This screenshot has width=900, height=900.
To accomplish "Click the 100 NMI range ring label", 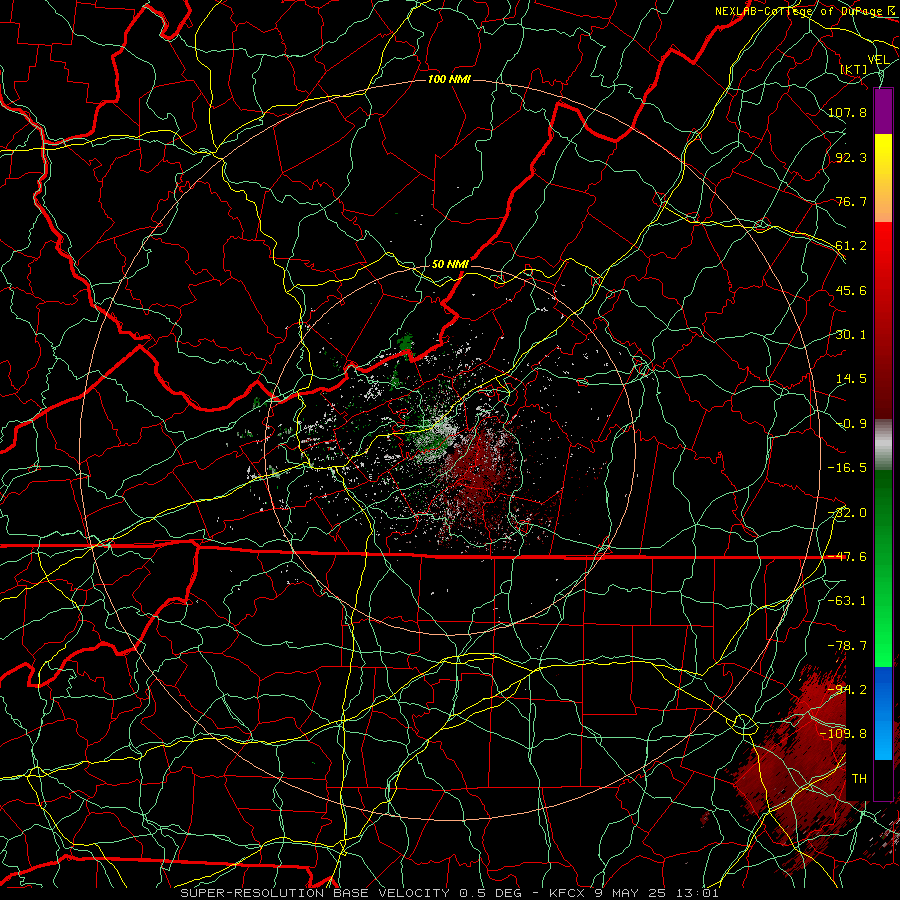I will point(449,79).
